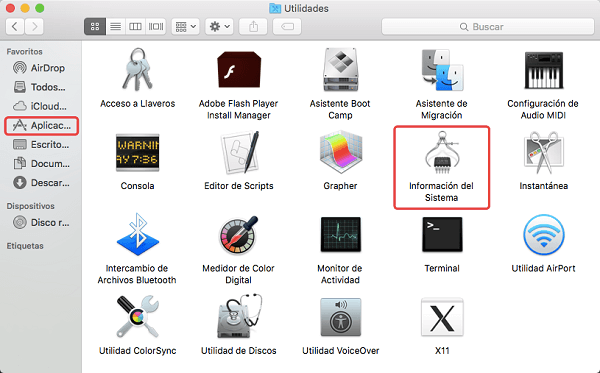
Task: Switch to column view mode
Action: pyautogui.click(x=135, y=26)
